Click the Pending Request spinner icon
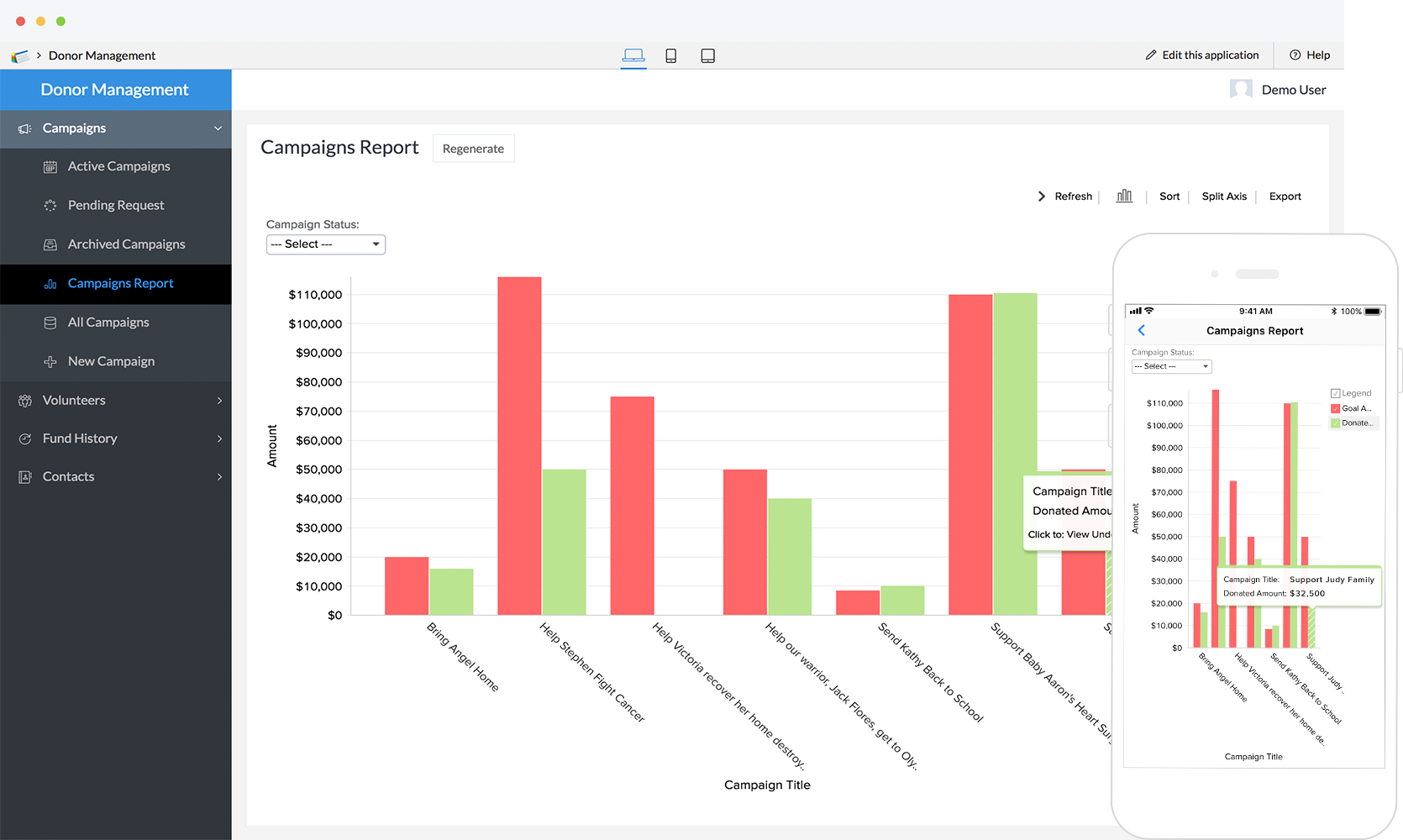The height and width of the screenshot is (840, 1403). click(x=50, y=206)
